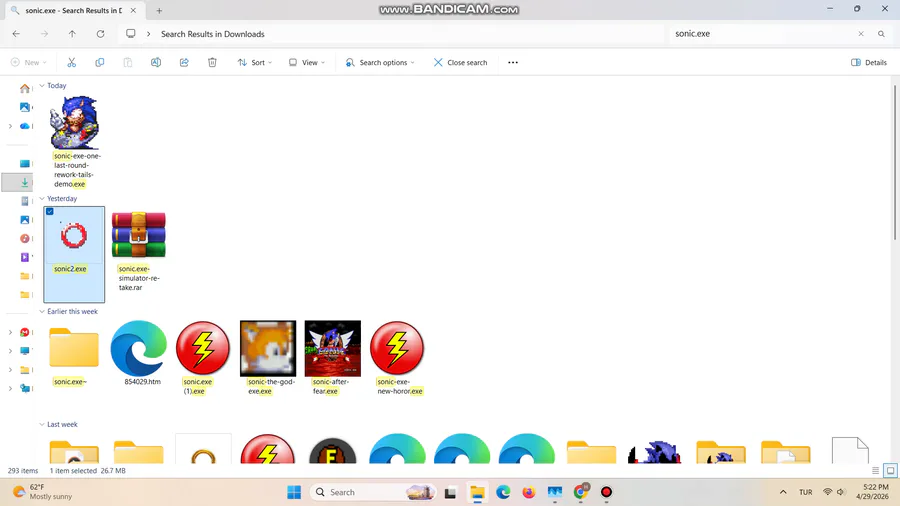Click the sonic.exe search input field

pyautogui.click(x=763, y=34)
